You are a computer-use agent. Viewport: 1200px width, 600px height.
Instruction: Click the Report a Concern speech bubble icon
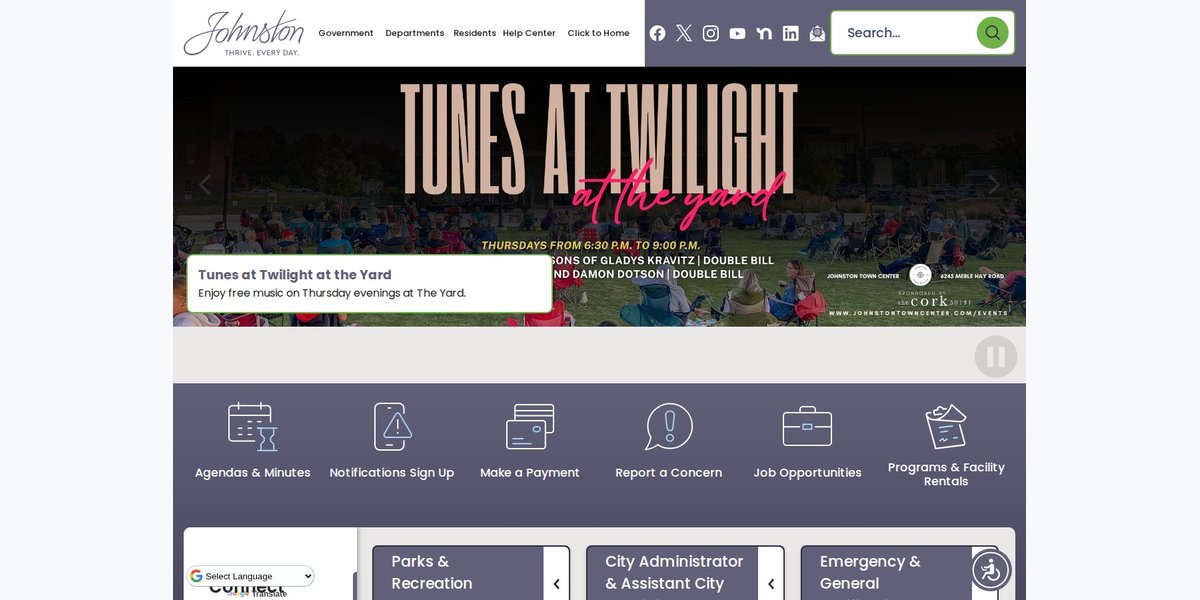[x=669, y=427]
